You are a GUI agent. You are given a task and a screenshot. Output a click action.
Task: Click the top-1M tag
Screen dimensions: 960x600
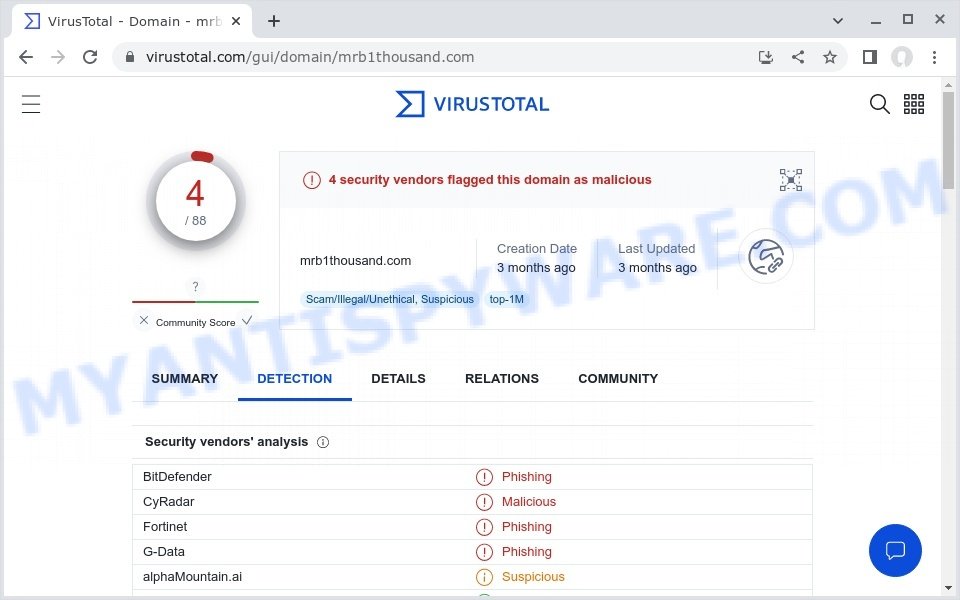point(506,299)
